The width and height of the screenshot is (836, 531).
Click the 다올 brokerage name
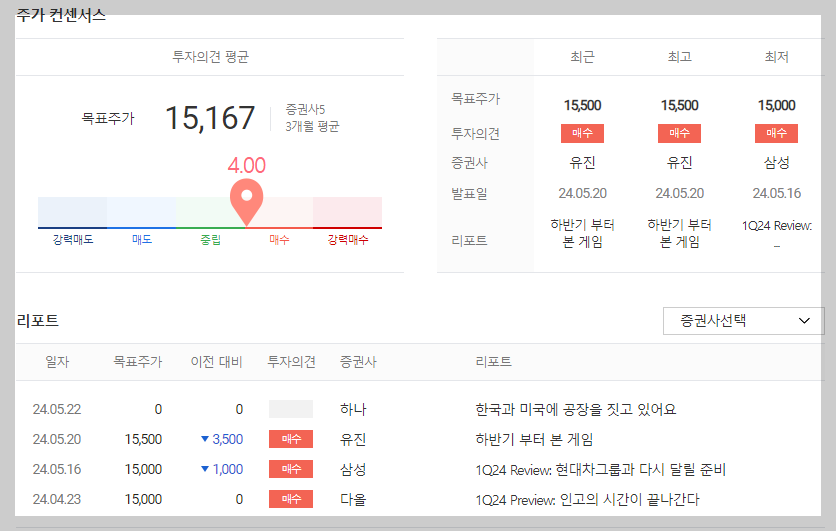point(353,500)
